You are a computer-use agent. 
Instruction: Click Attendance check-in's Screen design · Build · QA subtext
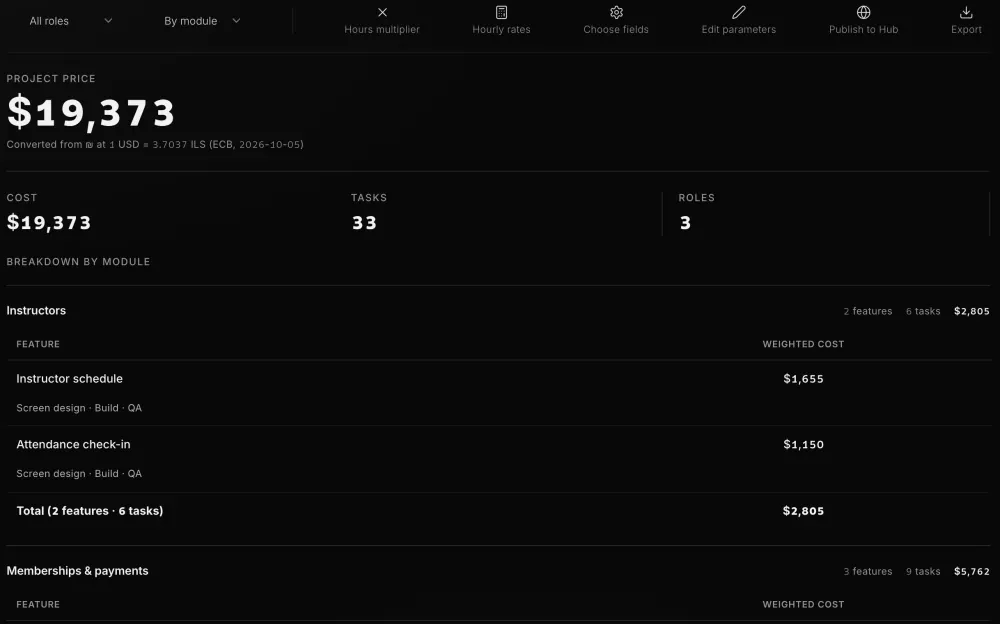[x=79, y=474]
